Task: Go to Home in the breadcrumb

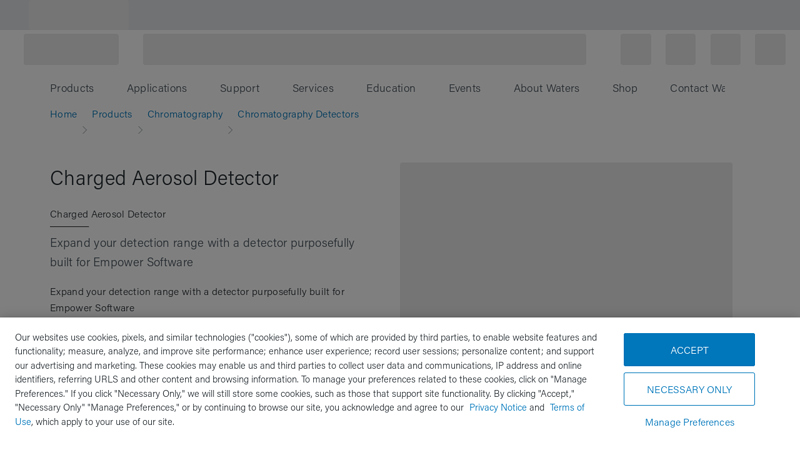Action: pyautogui.click(x=63, y=114)
